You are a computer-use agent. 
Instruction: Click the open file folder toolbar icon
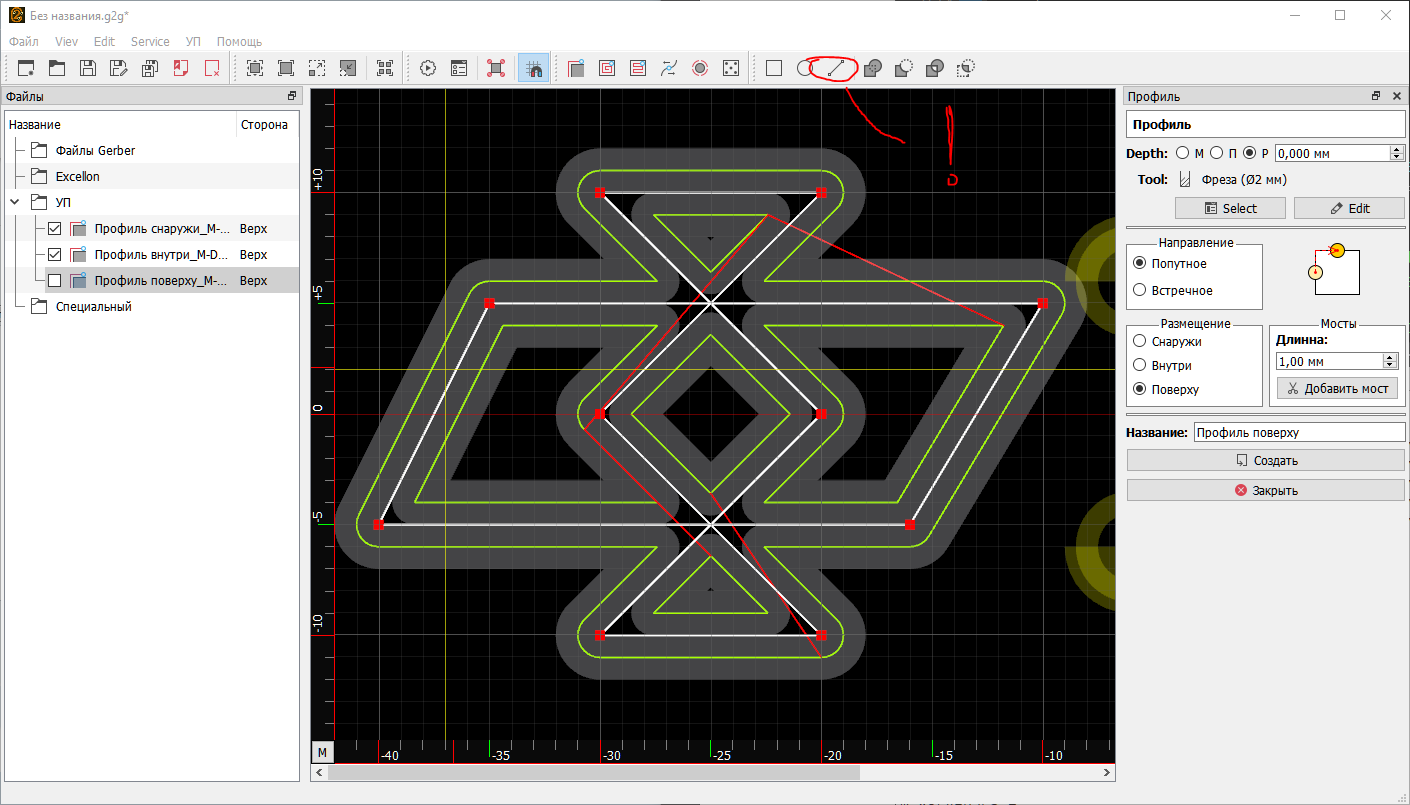57,68
